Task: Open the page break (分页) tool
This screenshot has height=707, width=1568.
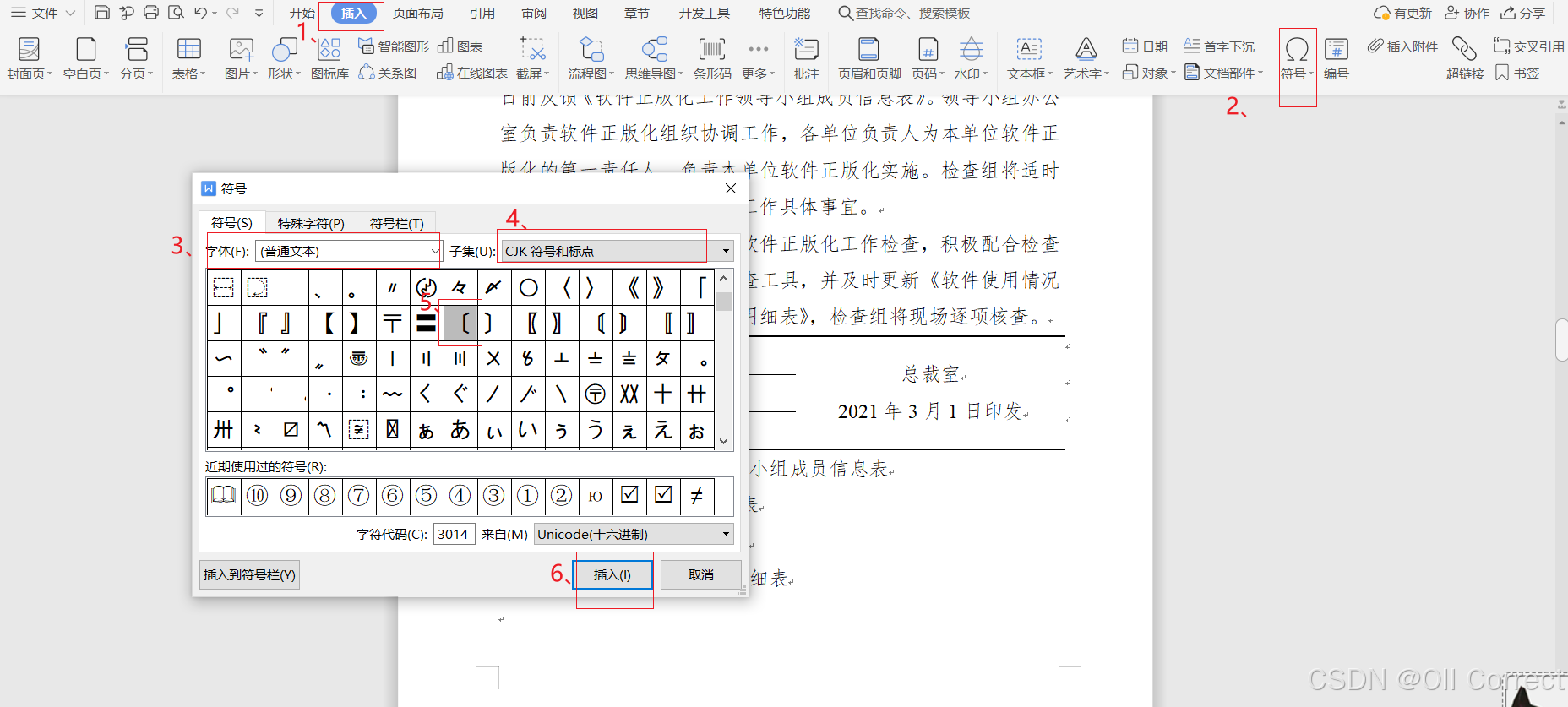Action: tap(137, 58)
